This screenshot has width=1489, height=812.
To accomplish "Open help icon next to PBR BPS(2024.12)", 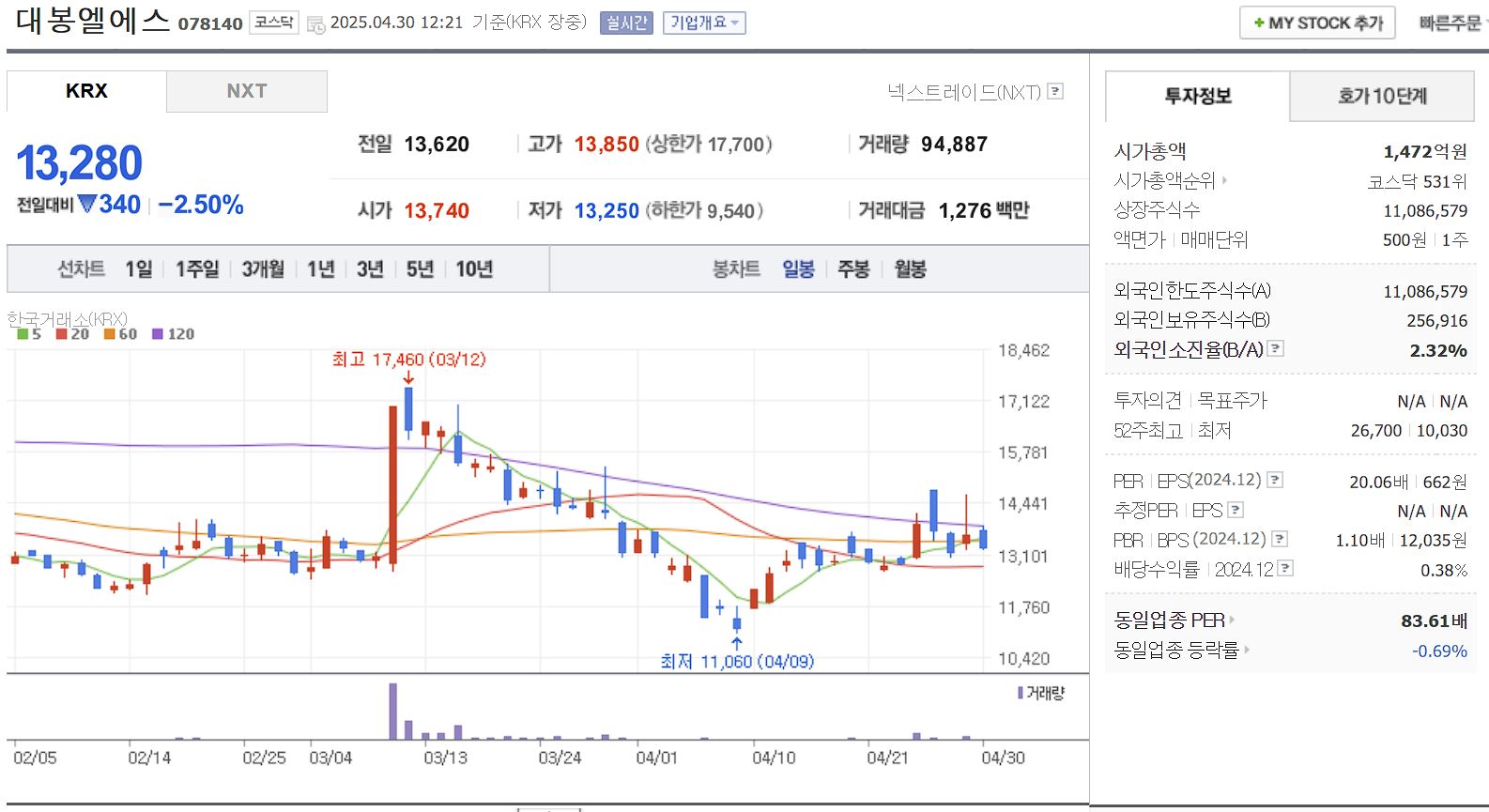I will click(1280, 539).
